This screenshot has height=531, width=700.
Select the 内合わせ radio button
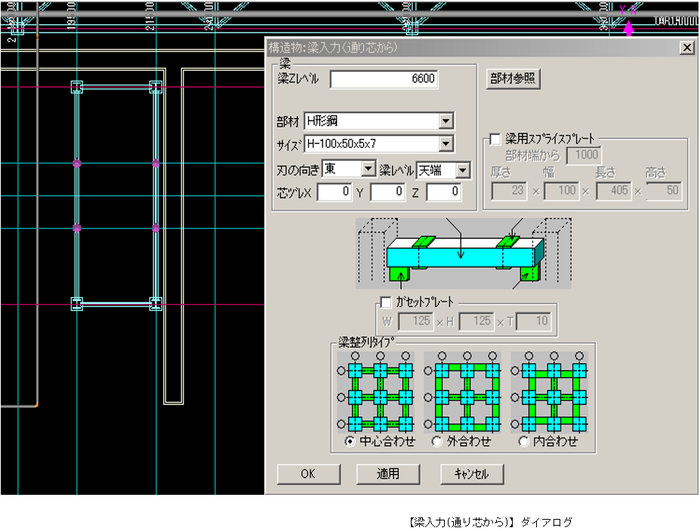coord(523,441)
